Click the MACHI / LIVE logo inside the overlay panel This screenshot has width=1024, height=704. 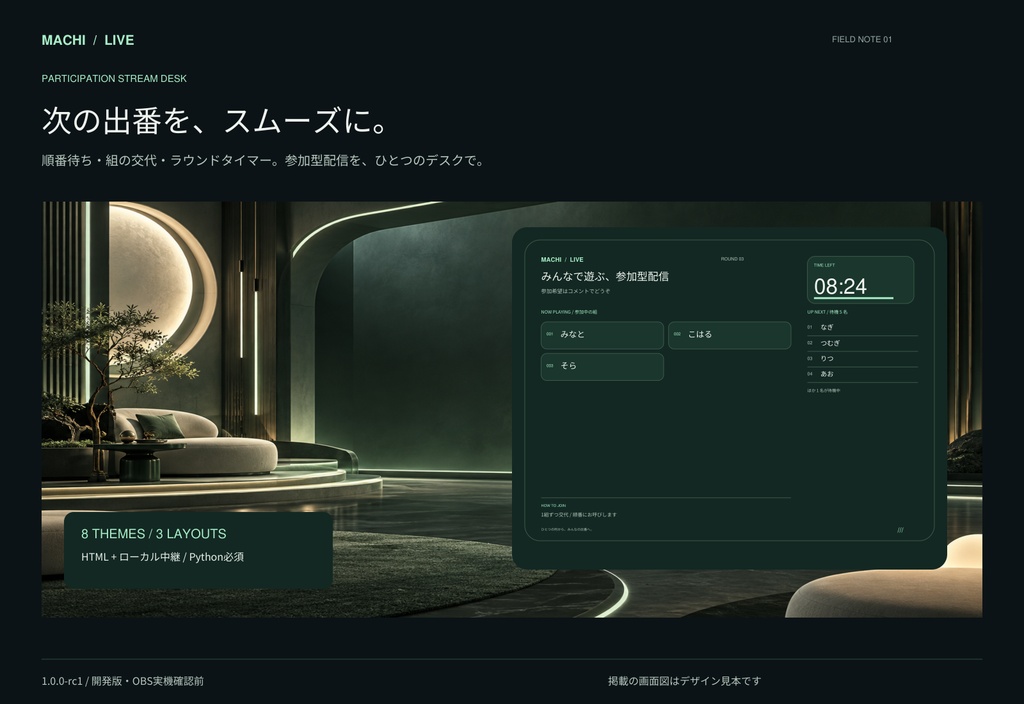click(562, 260)
